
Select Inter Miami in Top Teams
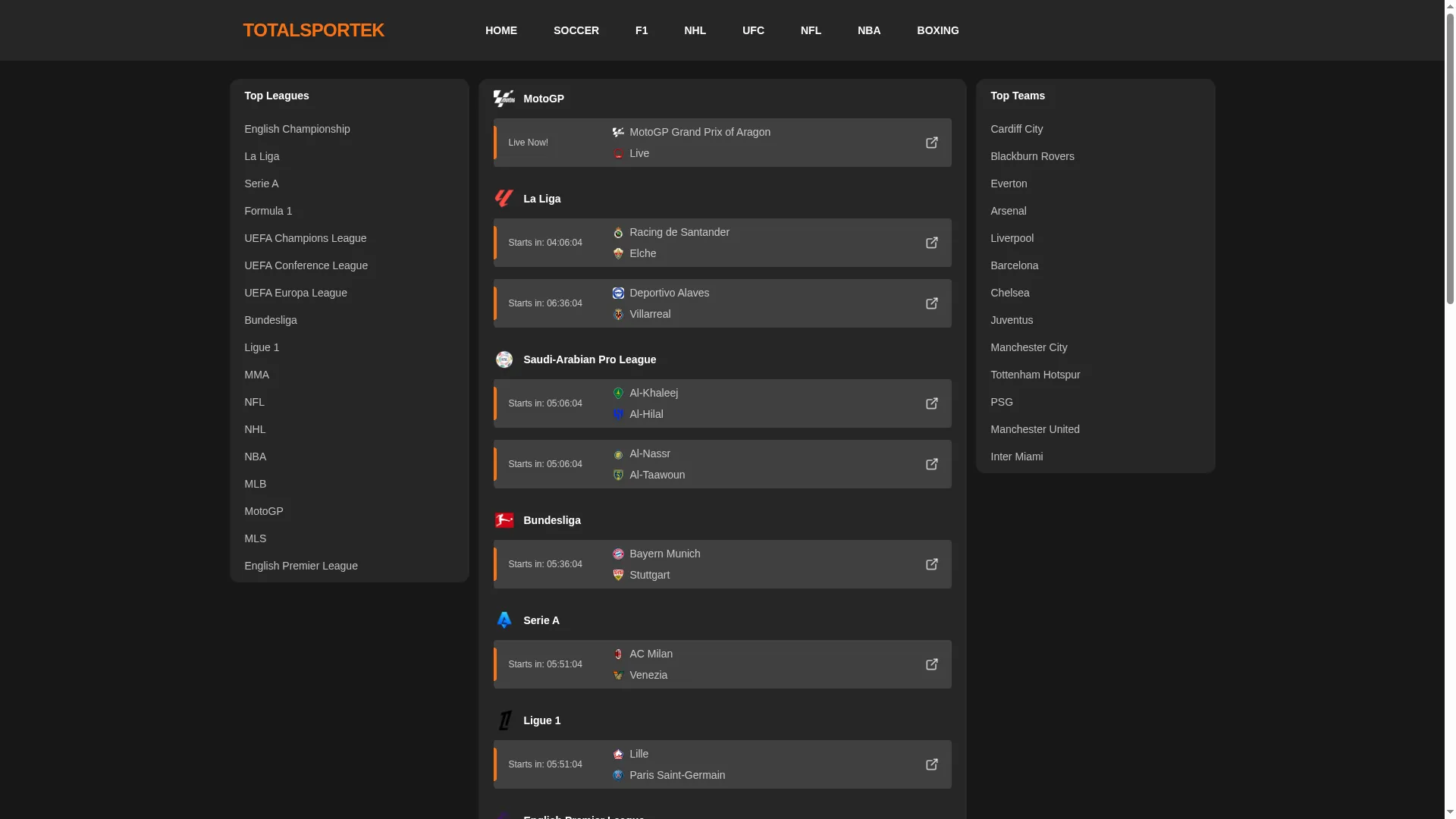[x=1017, y=457]
